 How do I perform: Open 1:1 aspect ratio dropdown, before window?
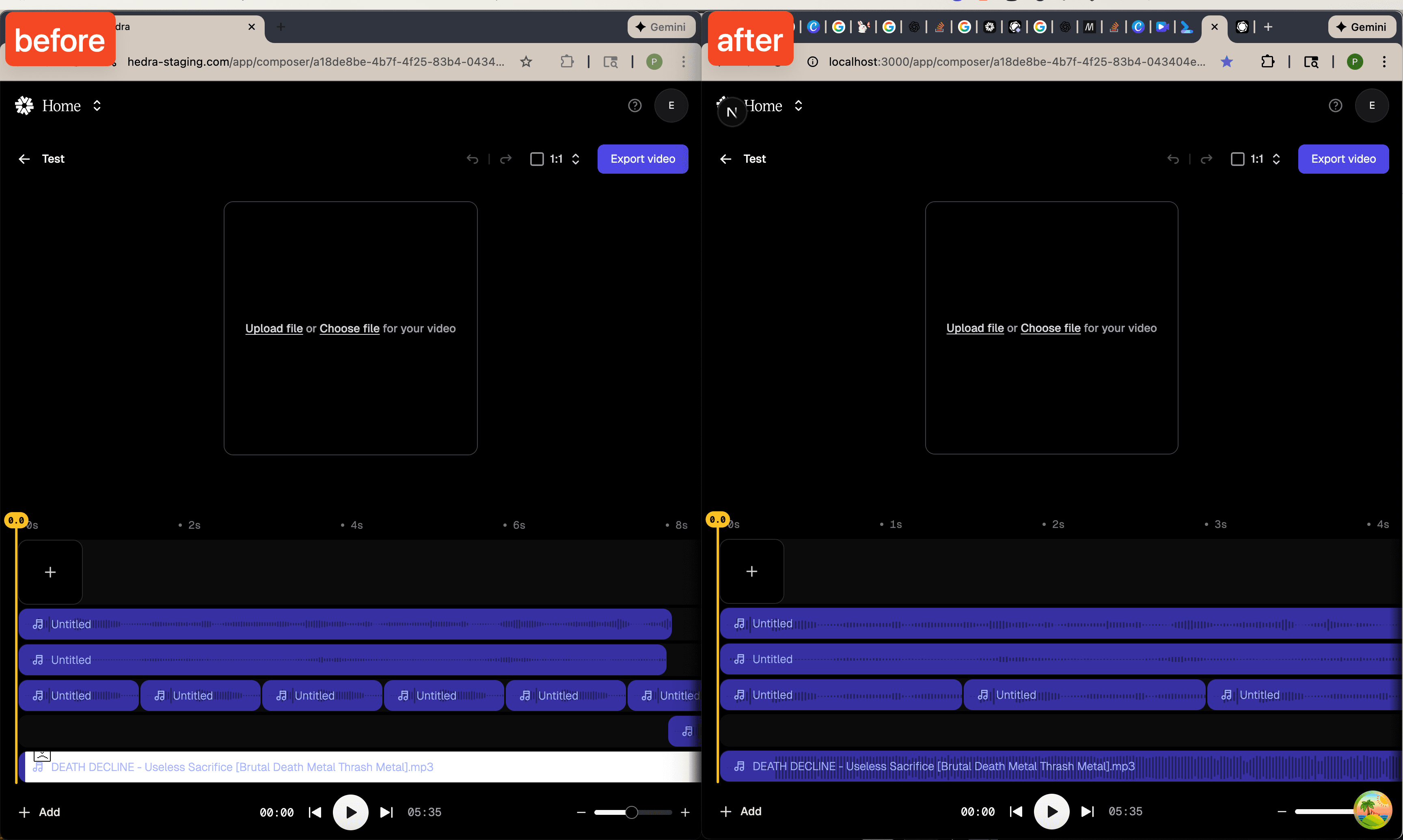point(555,159)
